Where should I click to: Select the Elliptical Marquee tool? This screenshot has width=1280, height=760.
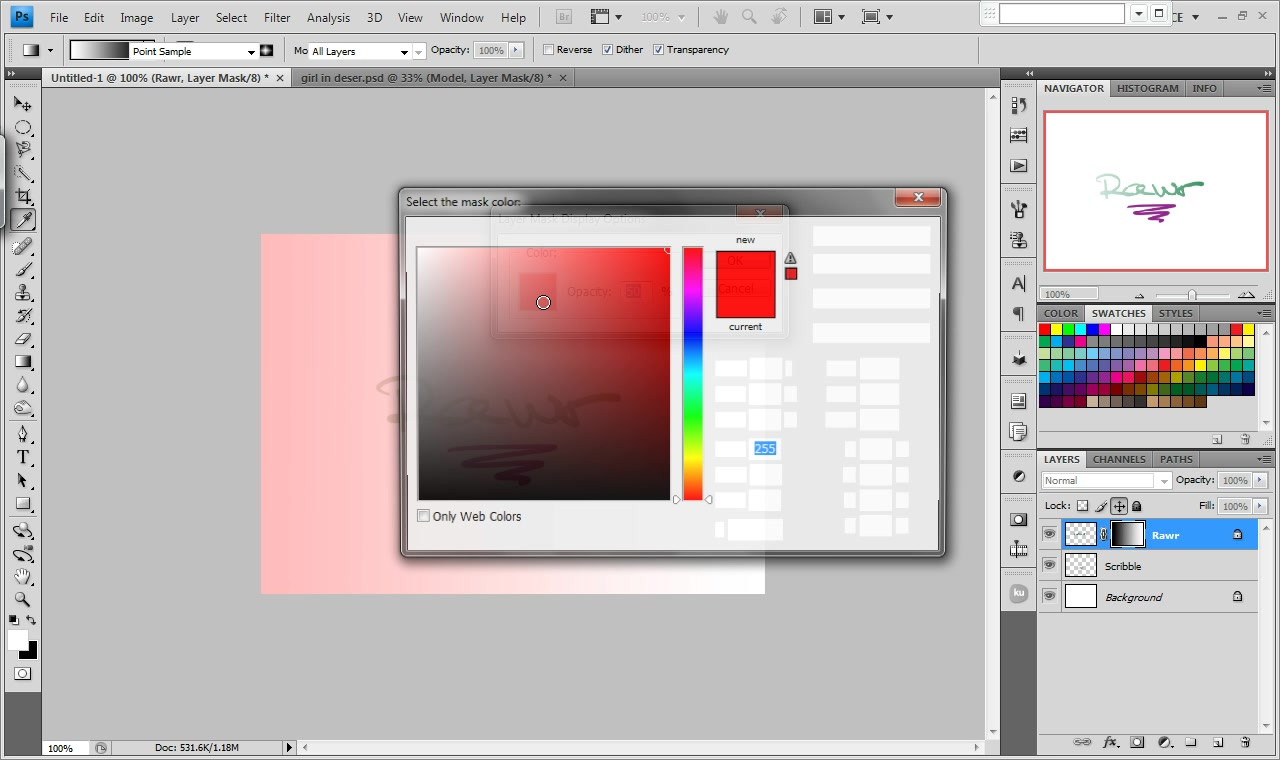(22, 127)
